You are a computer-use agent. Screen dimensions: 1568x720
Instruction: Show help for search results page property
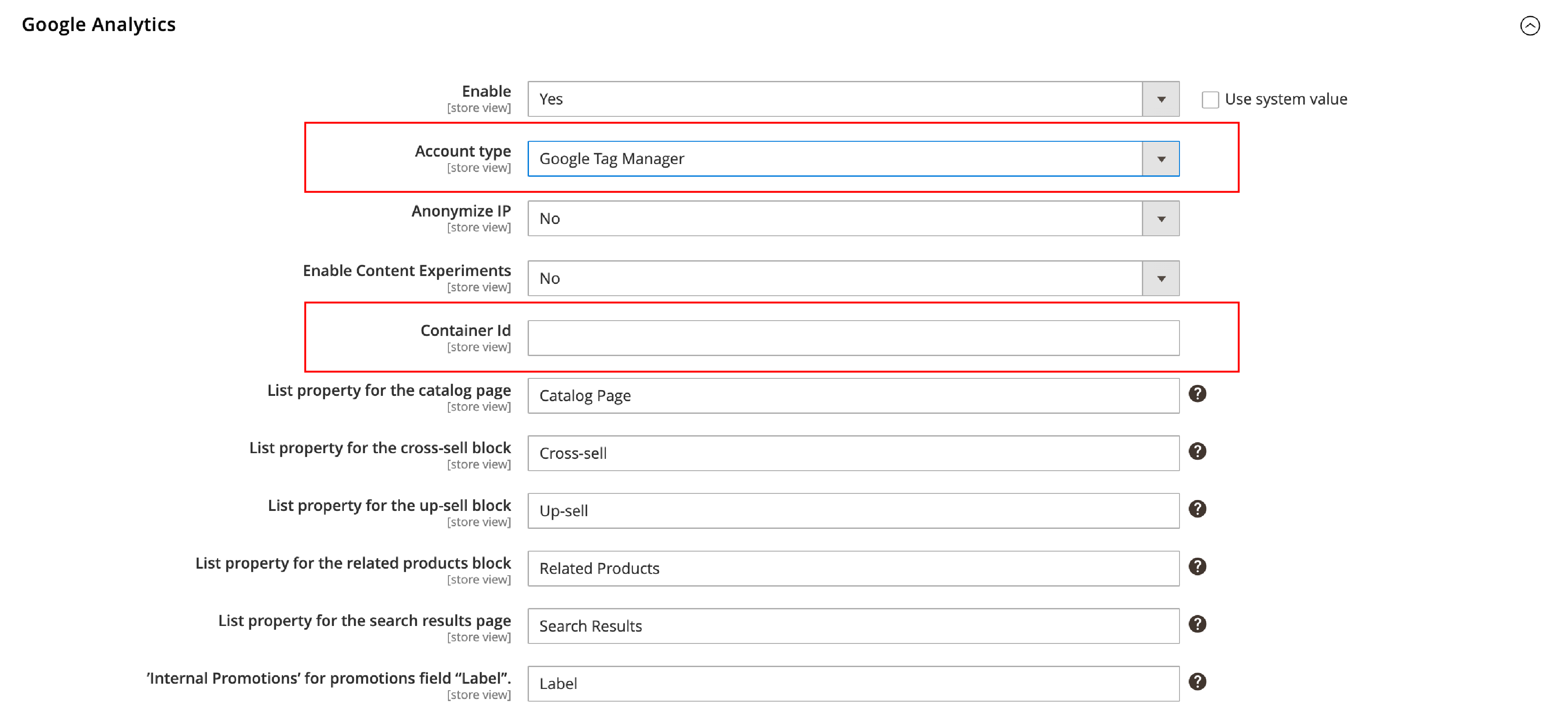click(1197, 624)
